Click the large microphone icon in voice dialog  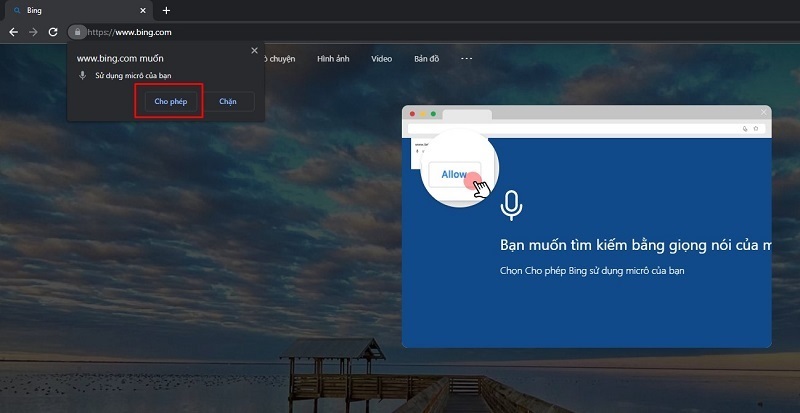[511, 205]
